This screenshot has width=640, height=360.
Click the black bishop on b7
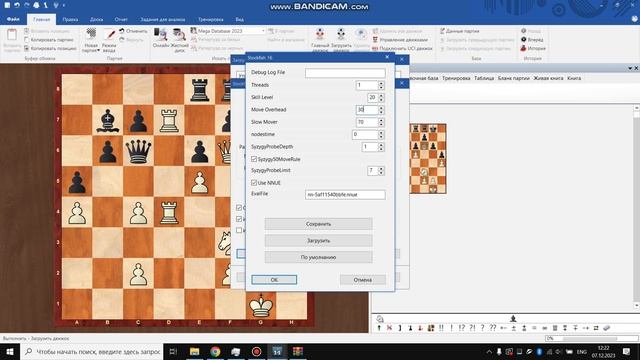[108, 120]
